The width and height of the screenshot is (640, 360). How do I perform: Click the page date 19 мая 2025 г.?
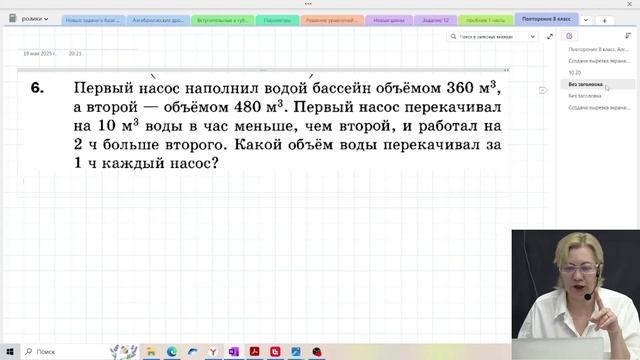point(39,53)
